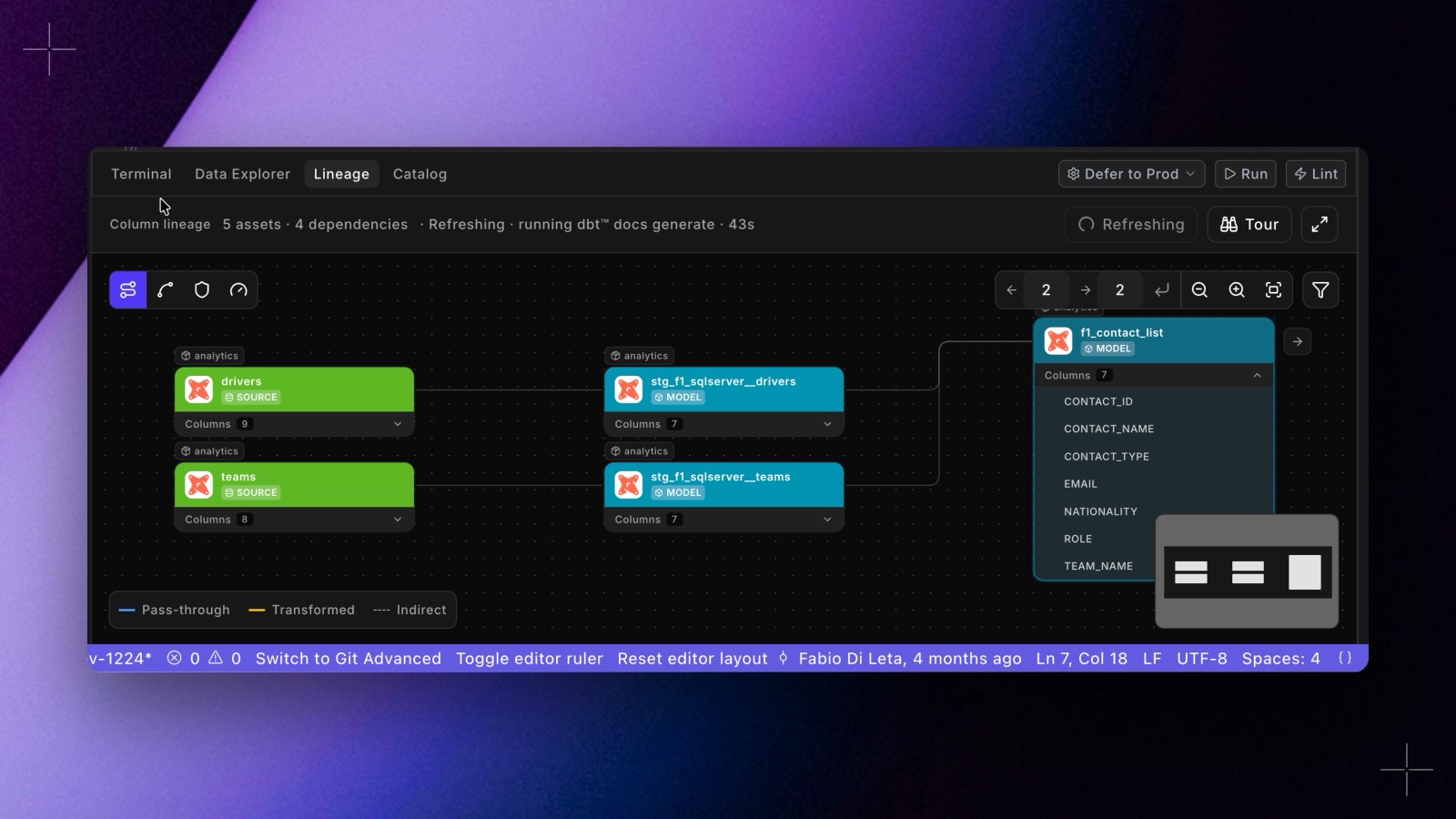Zoom in the lineage graph
The width and height of the screenshot is (1456, 819).
point(1237,290)
